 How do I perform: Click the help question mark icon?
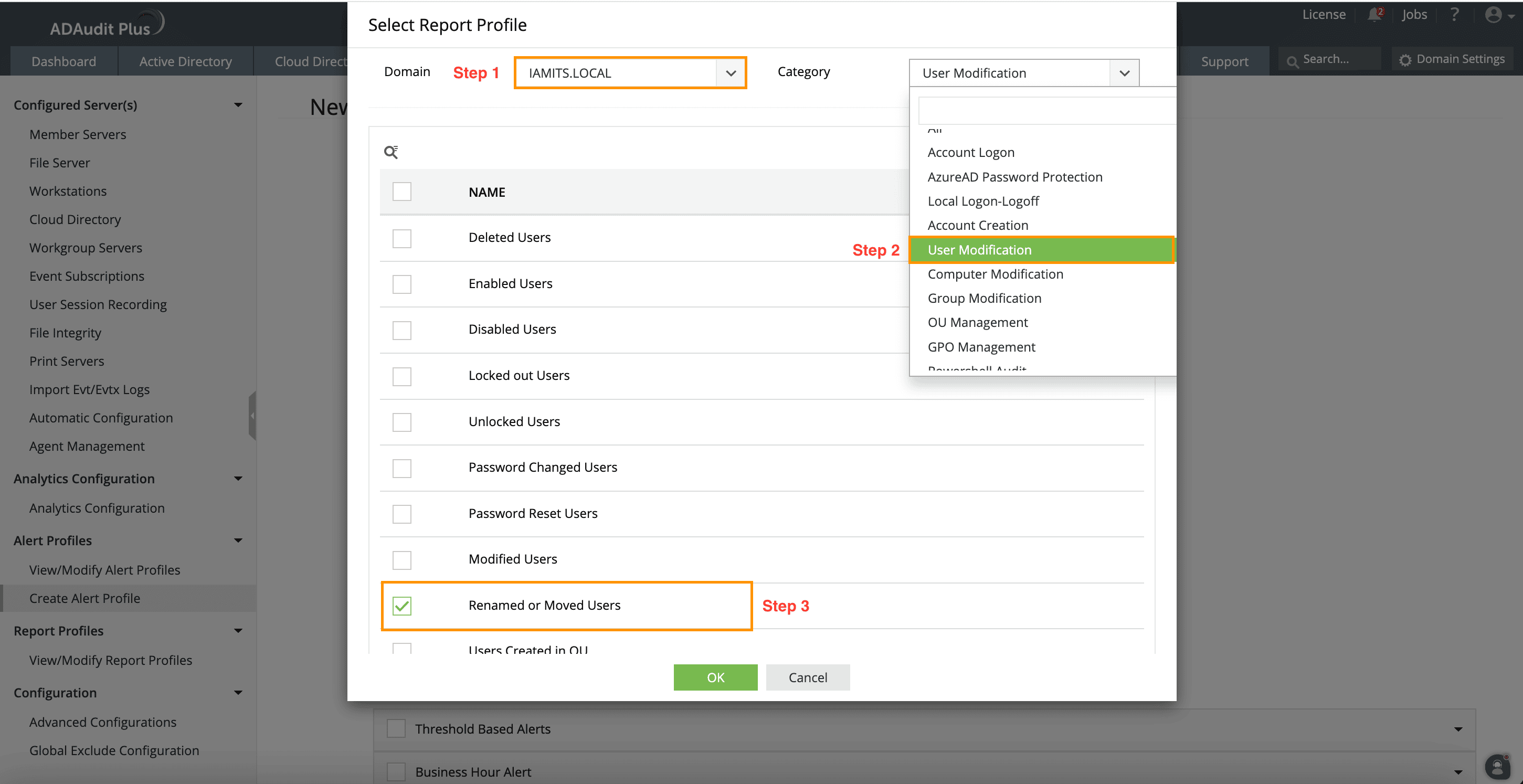1454,15
